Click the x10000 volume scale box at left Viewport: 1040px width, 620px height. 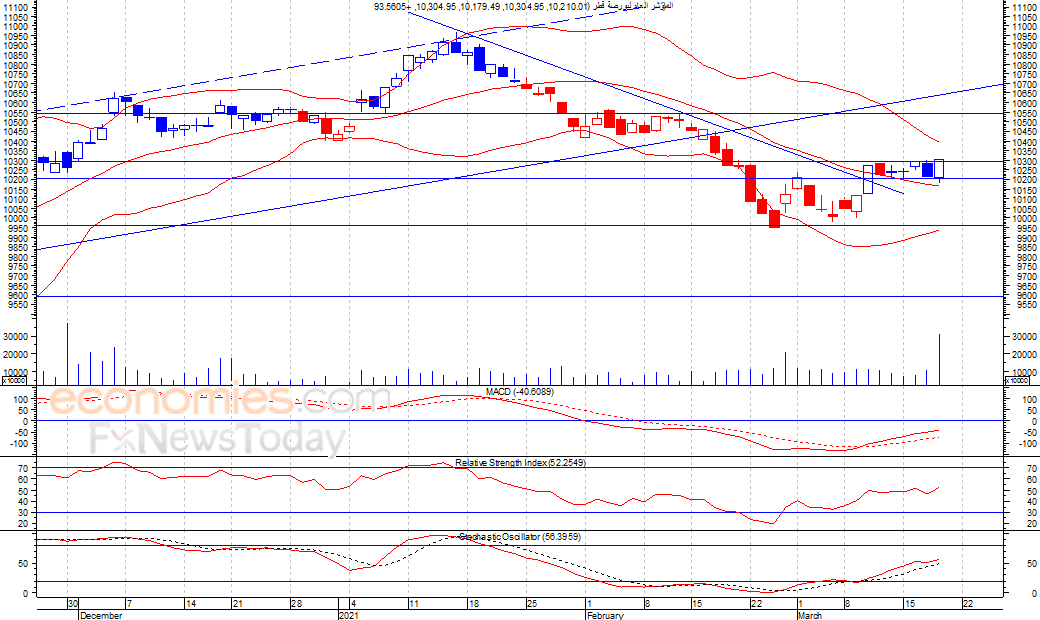[14, 381]
